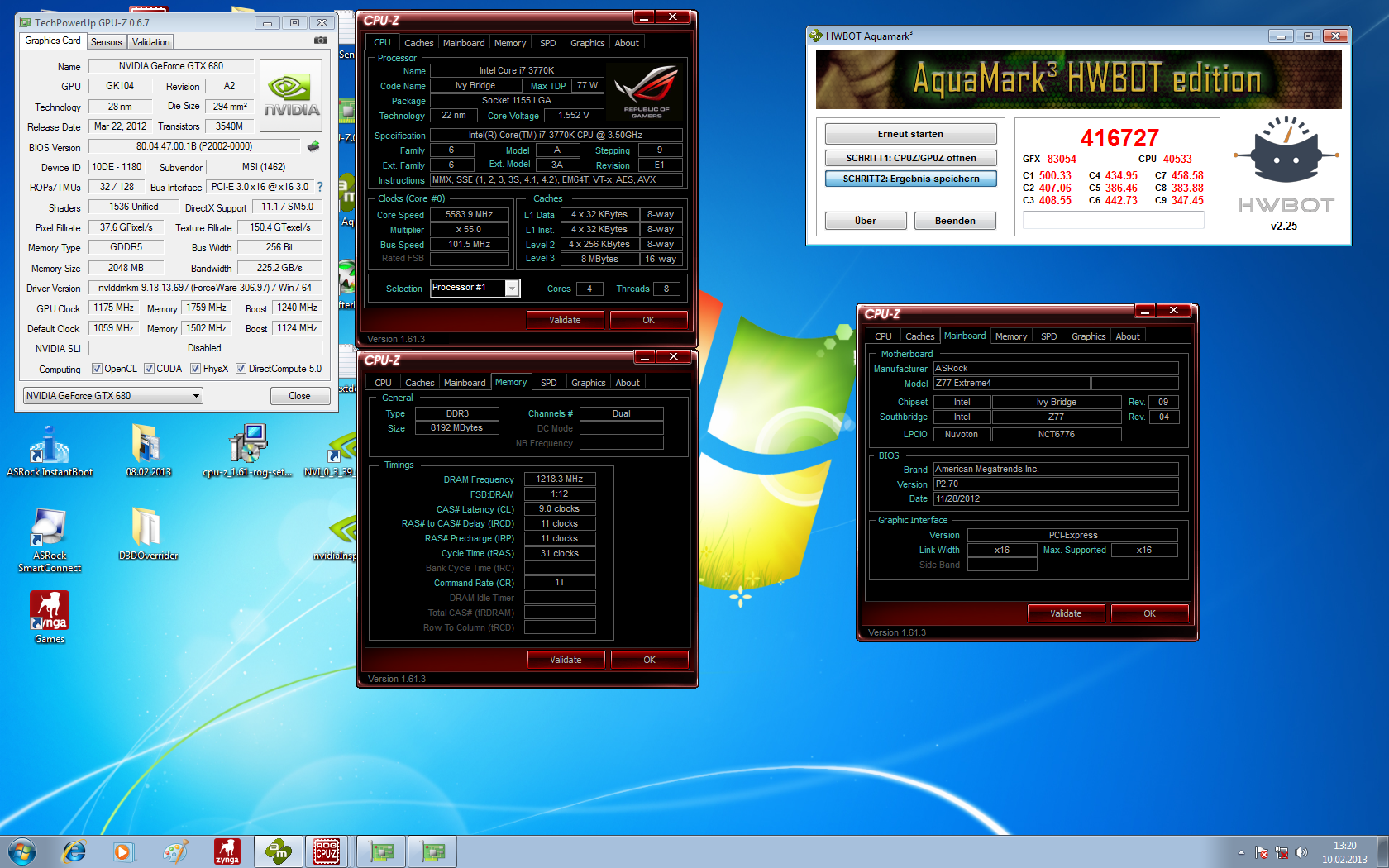1389x868 pixels.
Task: Click Validate in the Mainboard CPU-Z window
Action: tap(1066, 613)
